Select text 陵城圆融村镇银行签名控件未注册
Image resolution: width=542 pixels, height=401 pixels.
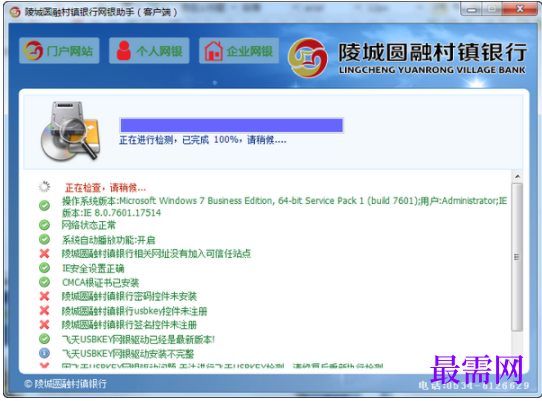tap(129, 325)
